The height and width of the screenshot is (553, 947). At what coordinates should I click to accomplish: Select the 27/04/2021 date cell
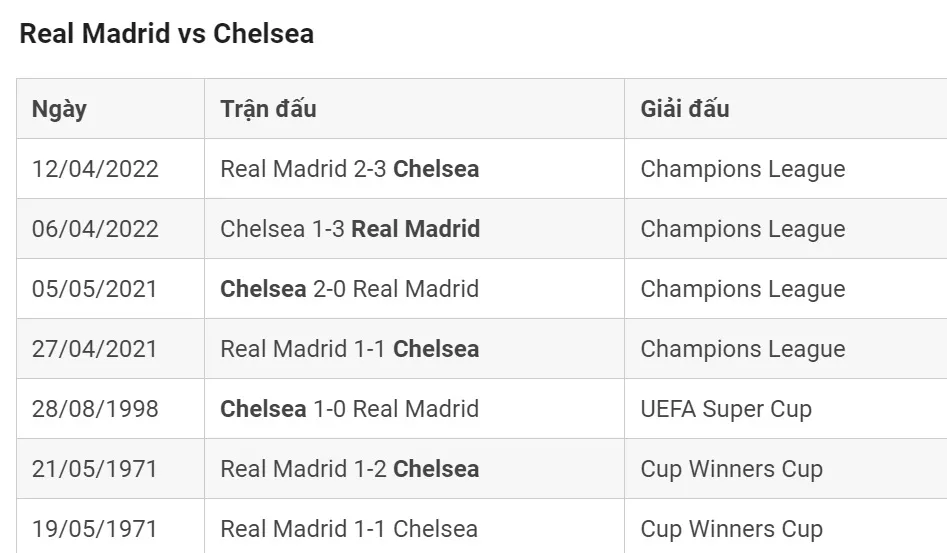point(95,349)
